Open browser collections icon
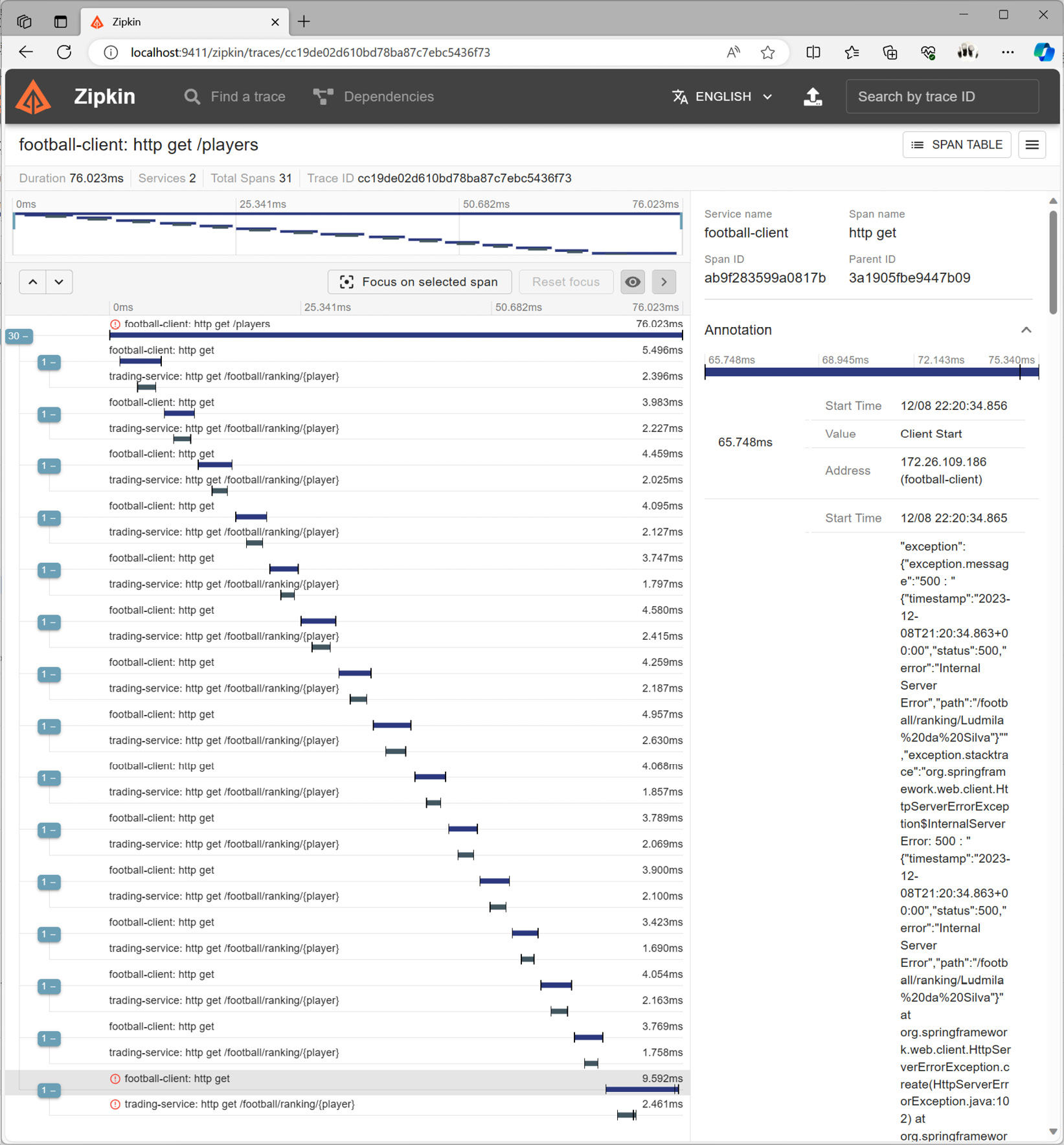The image size is (1064, 1145). click(x=890, y=52)
